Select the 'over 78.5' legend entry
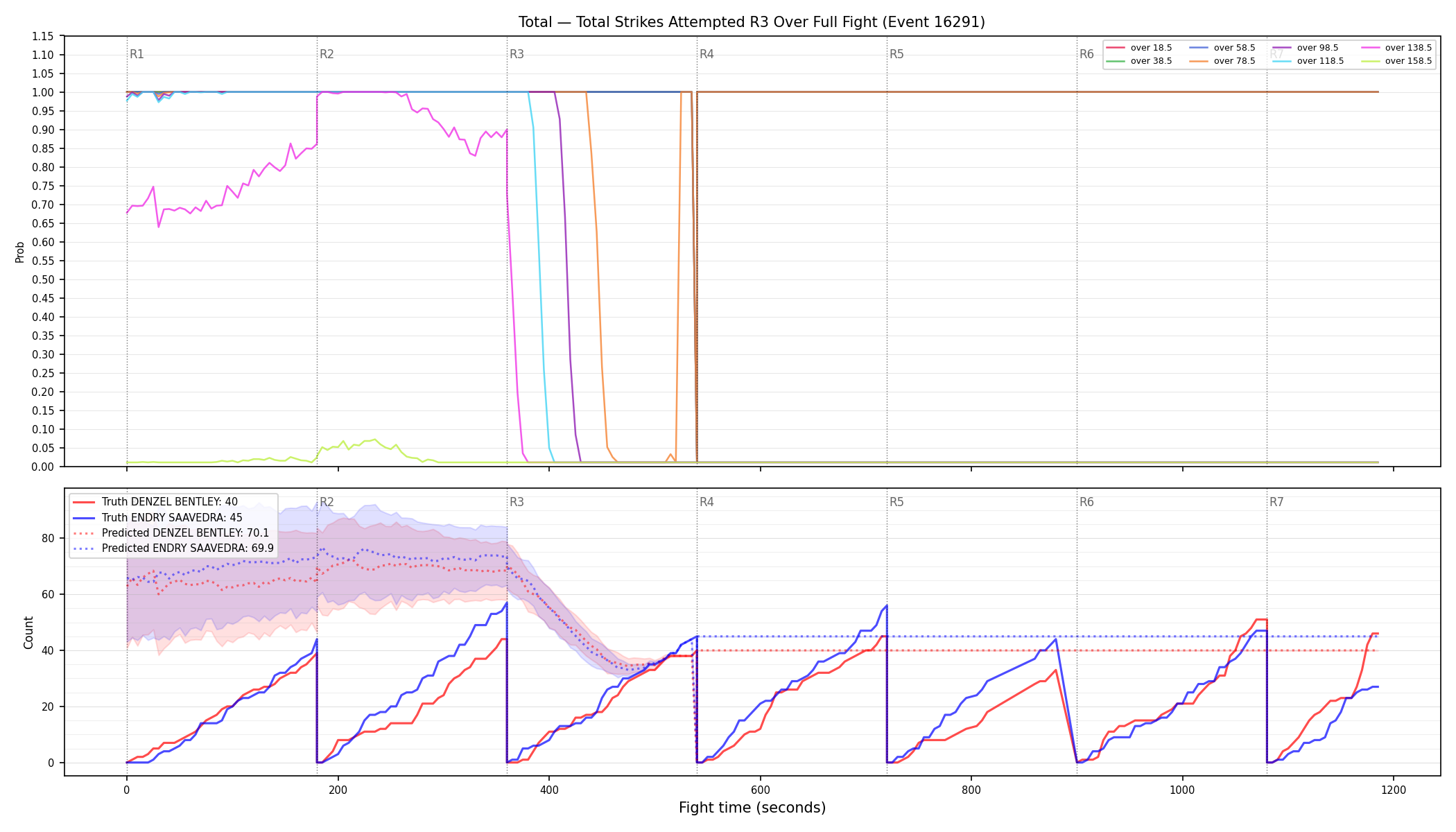Image resolution: width=1456 pixels, height=832 pixels. [x=1222, y=61]
